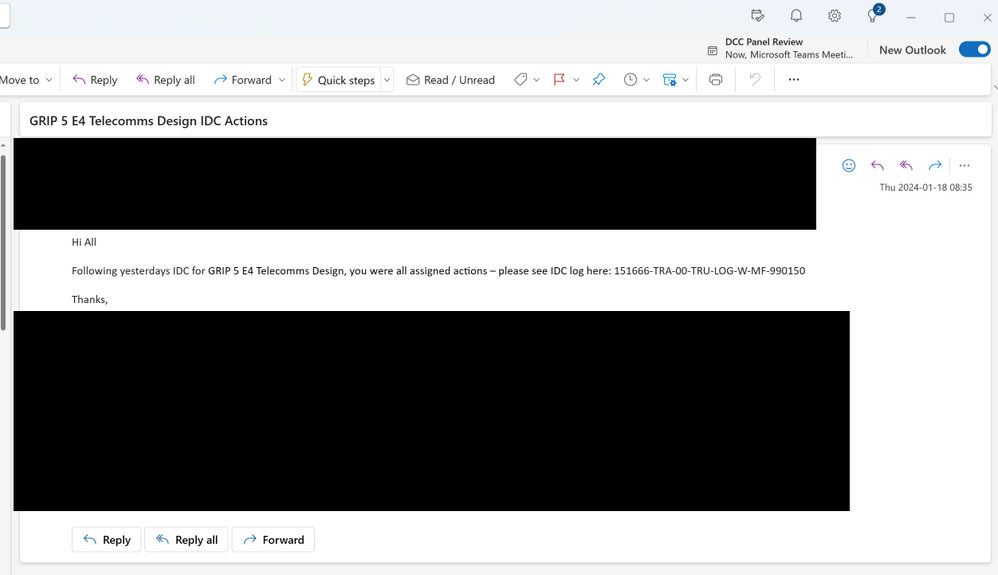This screenshot has height=575, width=998.
Task: Click IDC log reference 151666-TRA-00-TRU-LOG-W-MF-990150
Action: tap(709, 271)
